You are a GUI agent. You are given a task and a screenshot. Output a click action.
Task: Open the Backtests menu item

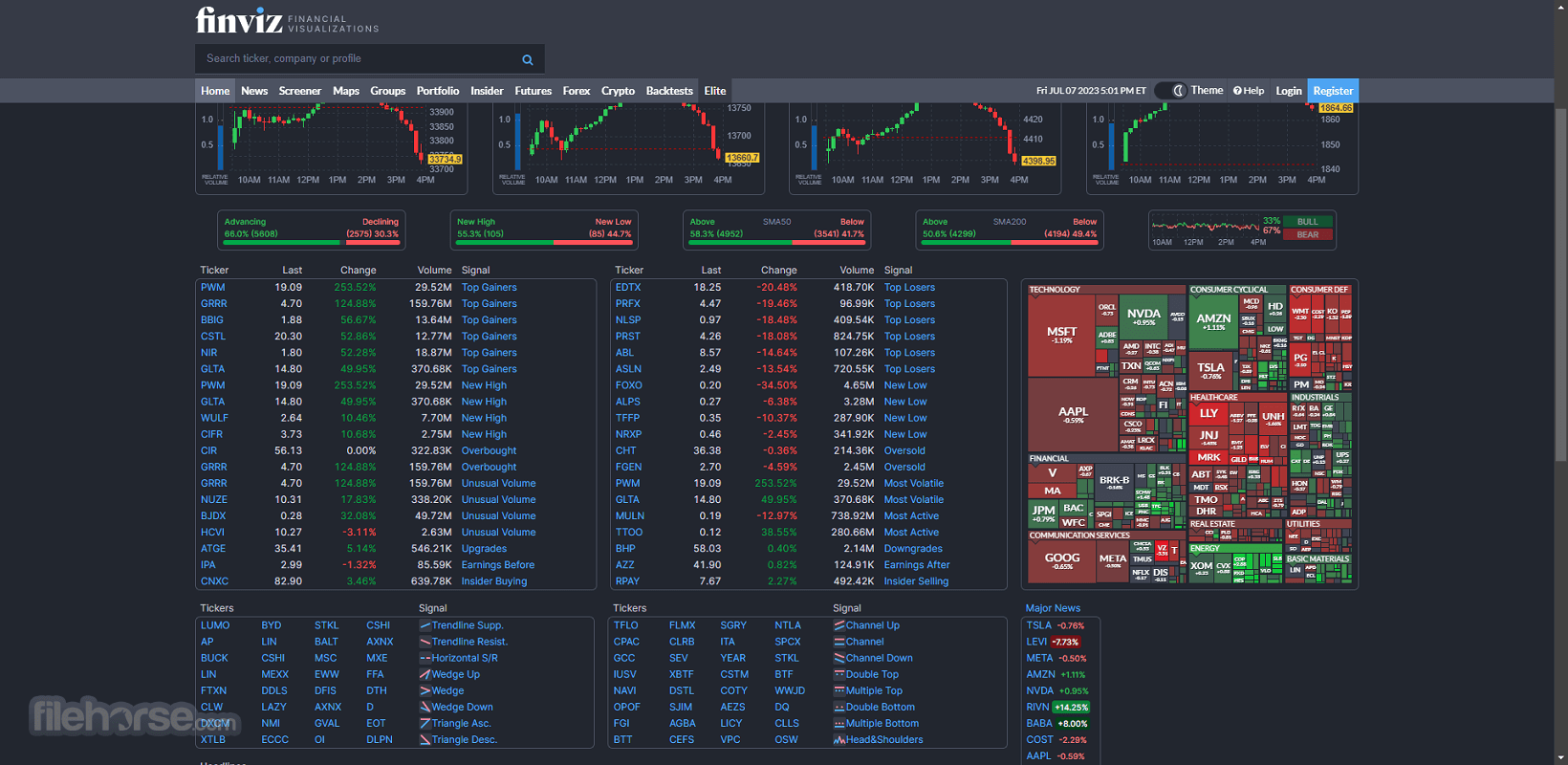(x=669, y=91)
